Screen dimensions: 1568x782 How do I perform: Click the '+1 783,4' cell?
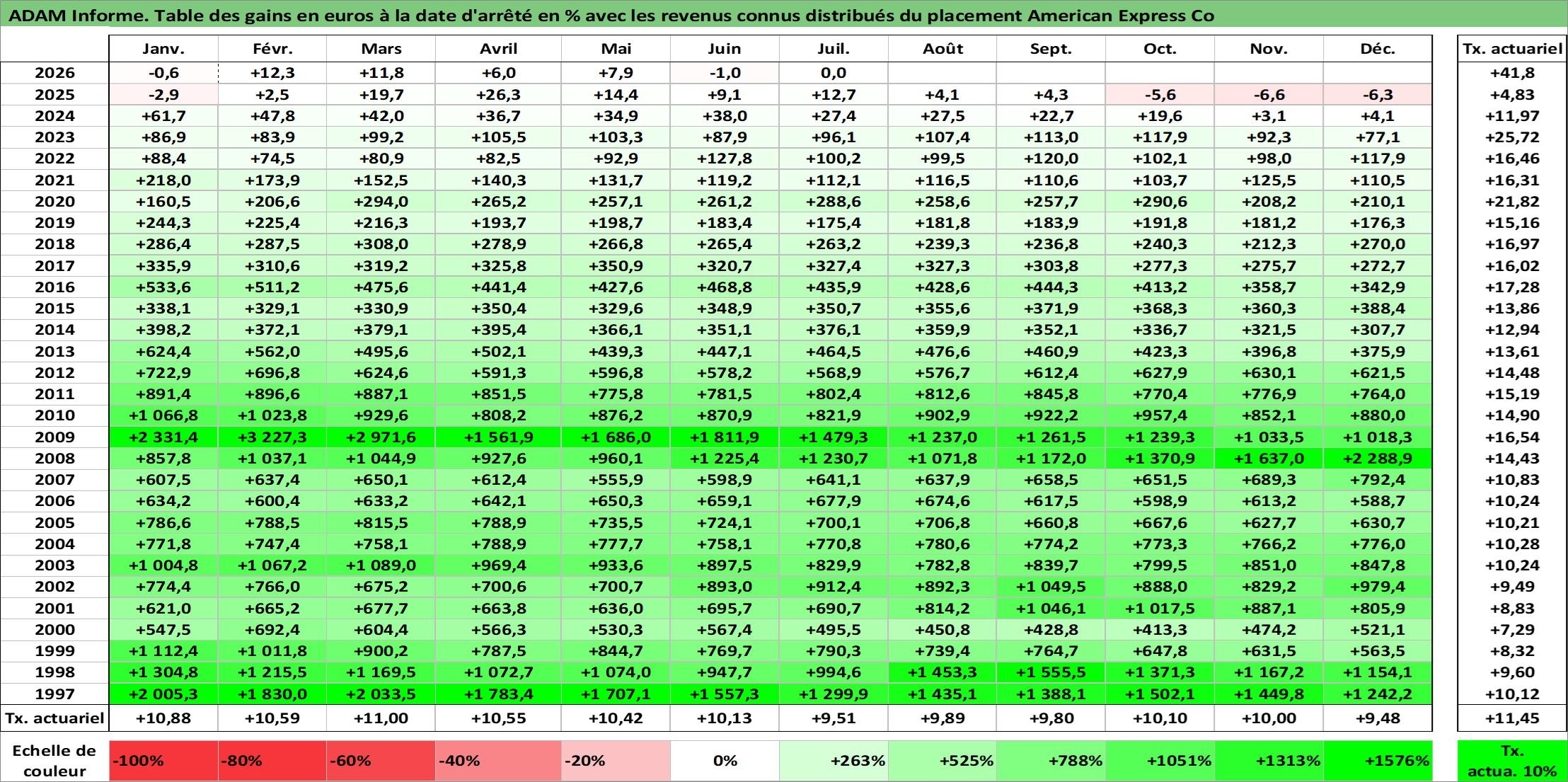pyautogui.click(x=498, y=694)
